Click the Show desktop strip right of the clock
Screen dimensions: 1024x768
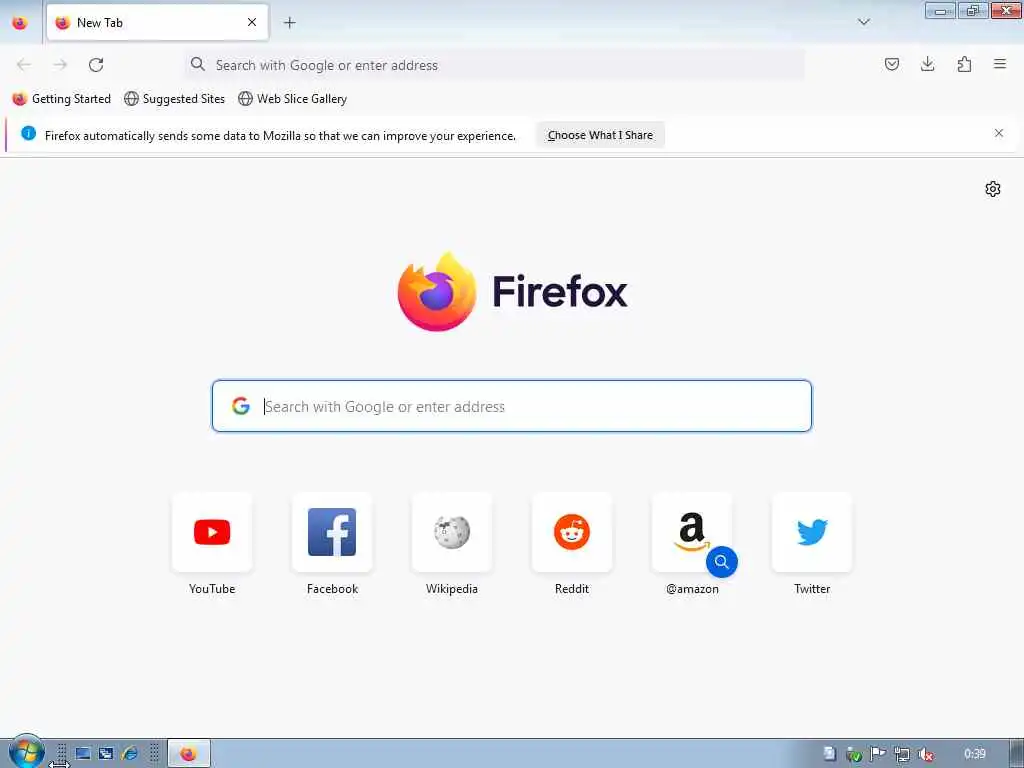[x=1017, y=754]
